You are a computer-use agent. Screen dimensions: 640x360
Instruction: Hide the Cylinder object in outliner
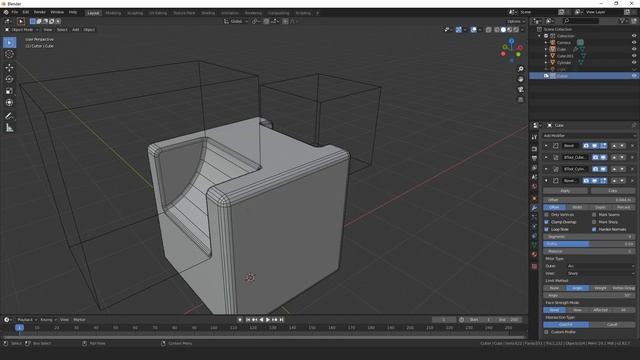pyautogui.click(x=634, y=62)
